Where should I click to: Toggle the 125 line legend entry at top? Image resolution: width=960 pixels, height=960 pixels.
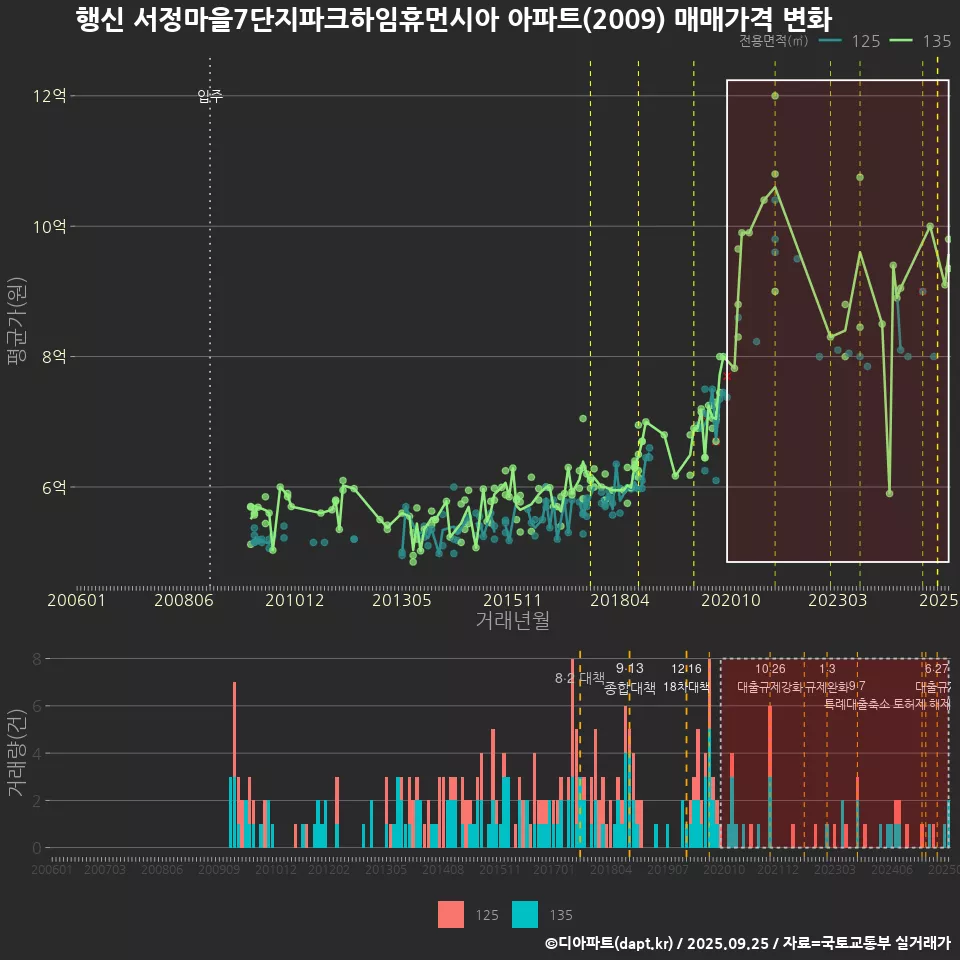(x=849, y=41)
